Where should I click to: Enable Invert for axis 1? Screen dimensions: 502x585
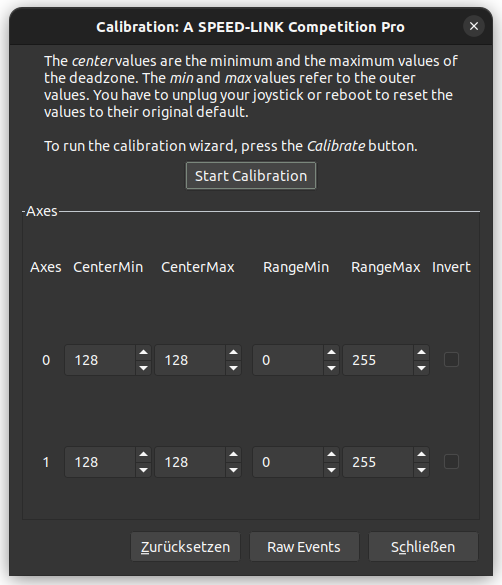(451, 462)
